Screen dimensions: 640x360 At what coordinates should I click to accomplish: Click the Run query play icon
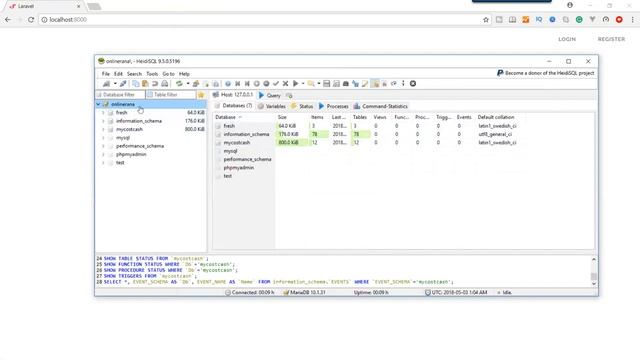pyautogui.click(x=296, y=84)
